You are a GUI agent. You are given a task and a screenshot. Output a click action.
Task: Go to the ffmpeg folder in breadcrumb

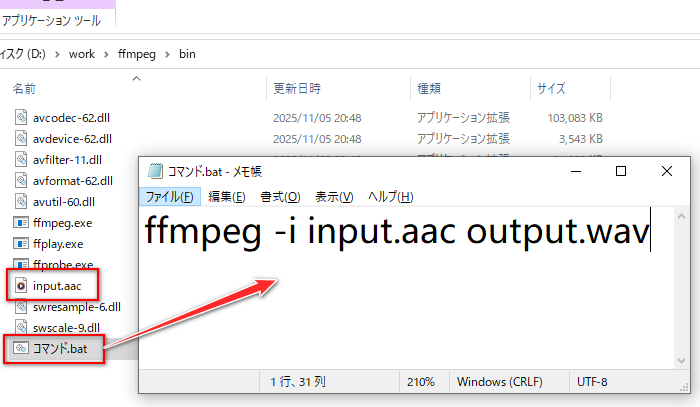click(x=137, y=54)
